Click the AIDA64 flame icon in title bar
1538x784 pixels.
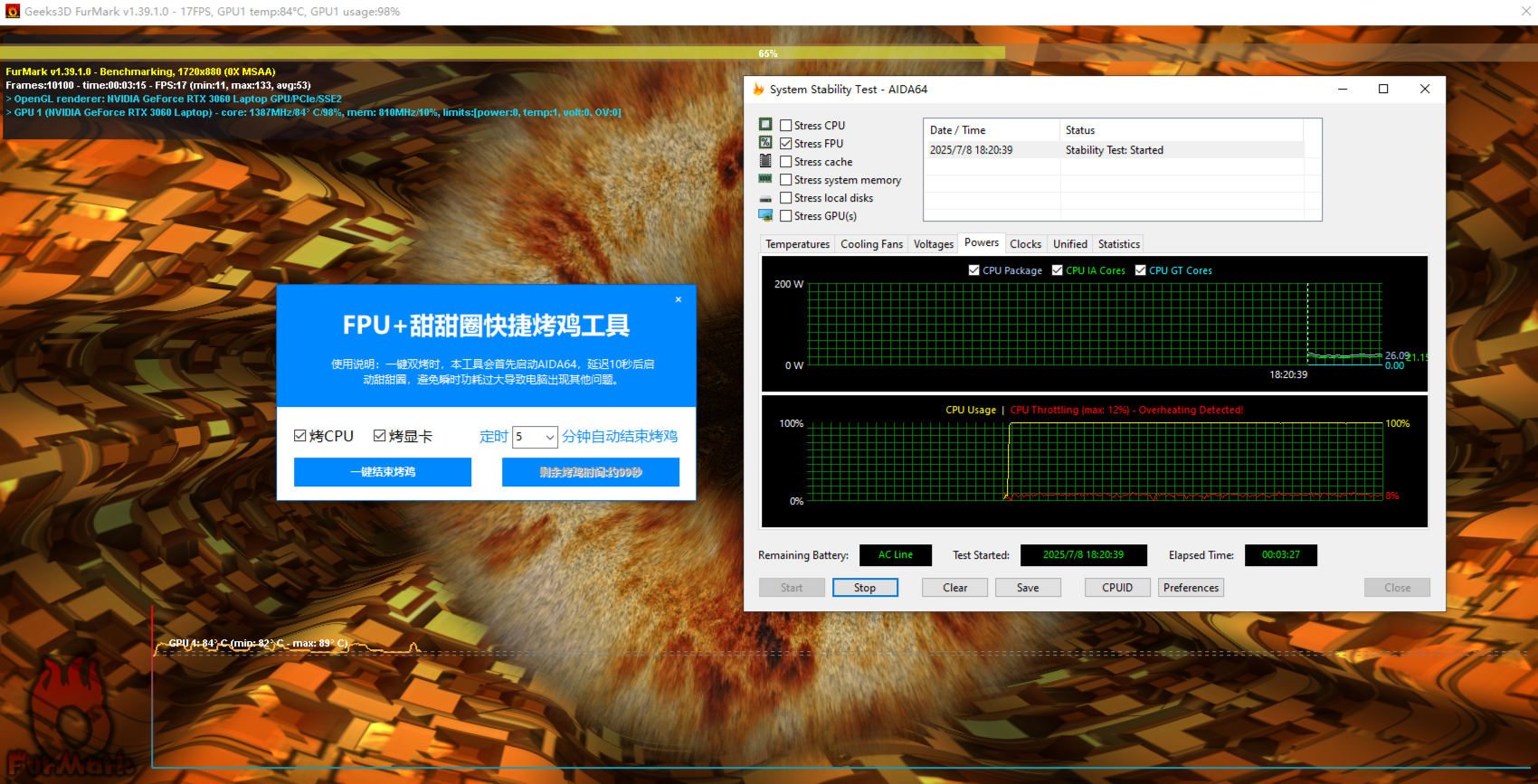pyautogui.click(x=758, y=90)
